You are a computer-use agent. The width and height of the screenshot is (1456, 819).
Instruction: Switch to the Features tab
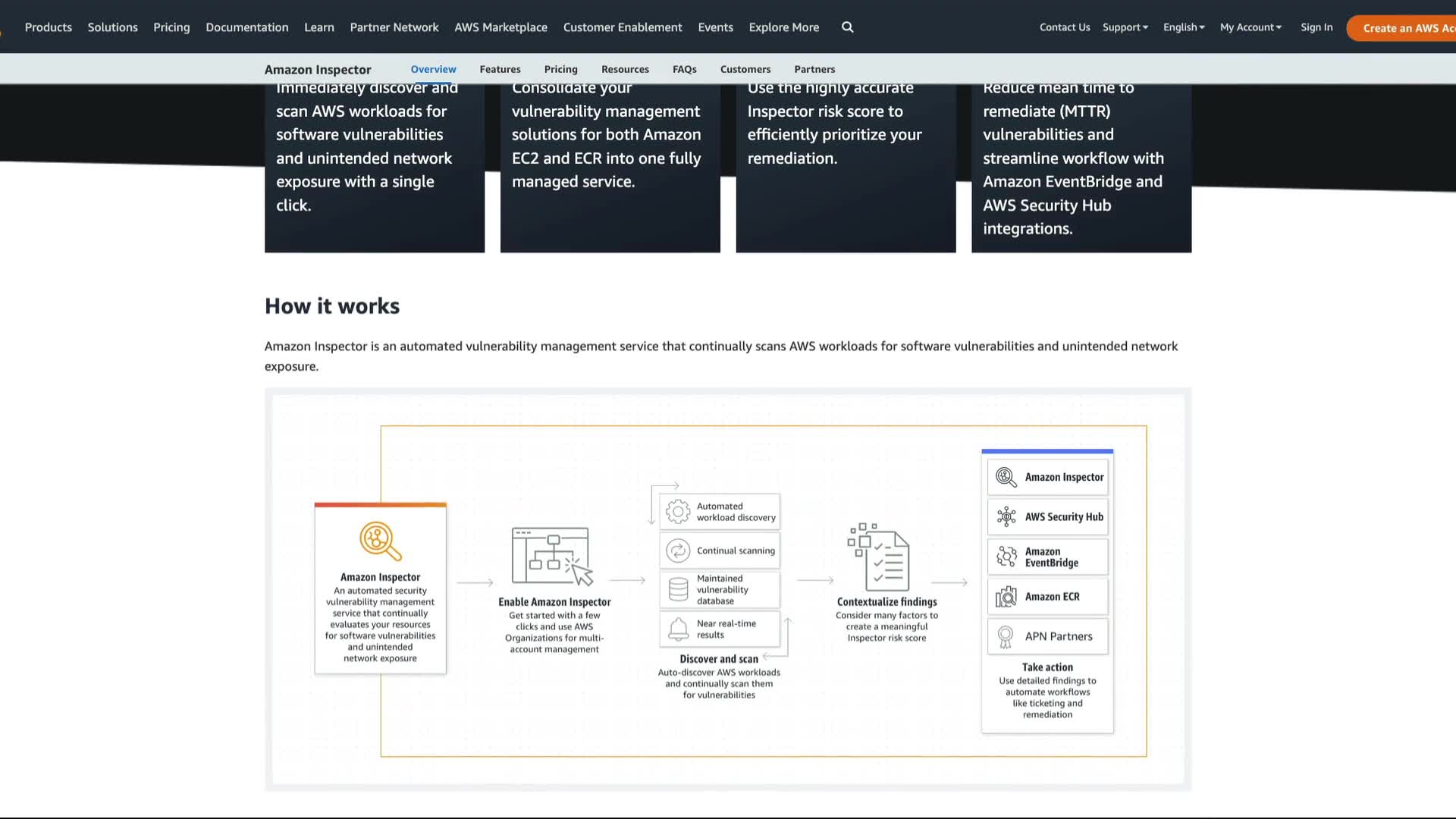500,69
